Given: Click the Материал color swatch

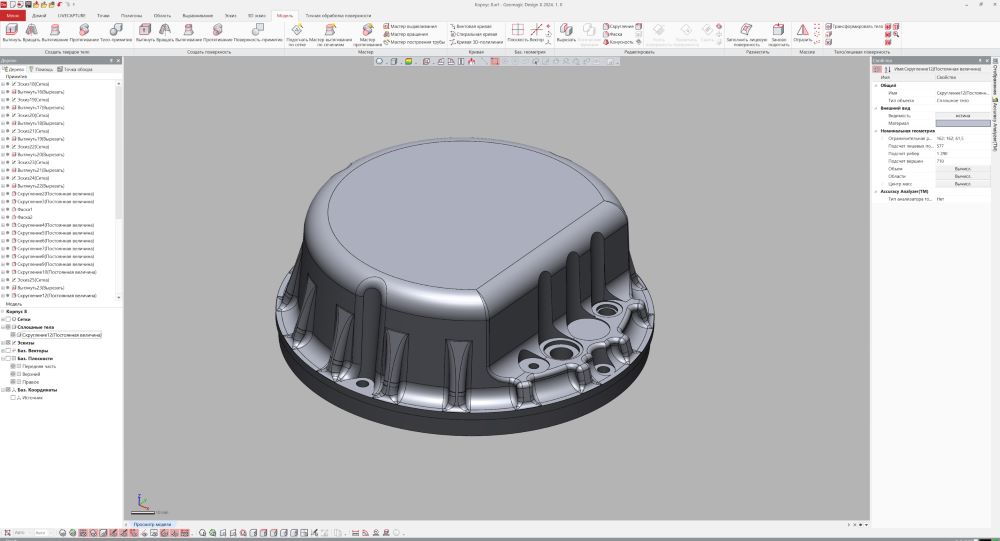Looking at the screenshot, I should click(962, 123).
